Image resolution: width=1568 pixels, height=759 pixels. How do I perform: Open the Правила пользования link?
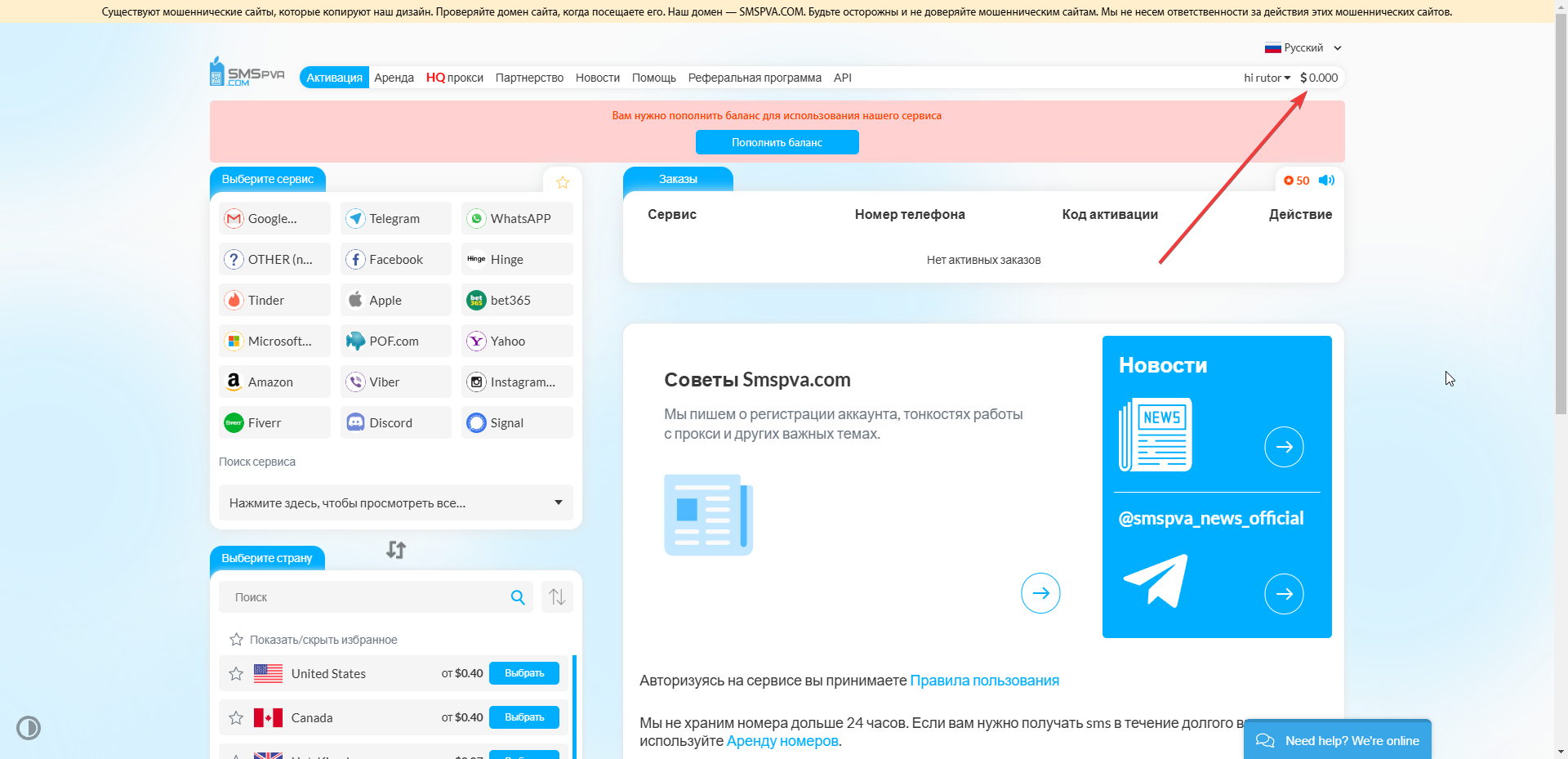[984, 681]
